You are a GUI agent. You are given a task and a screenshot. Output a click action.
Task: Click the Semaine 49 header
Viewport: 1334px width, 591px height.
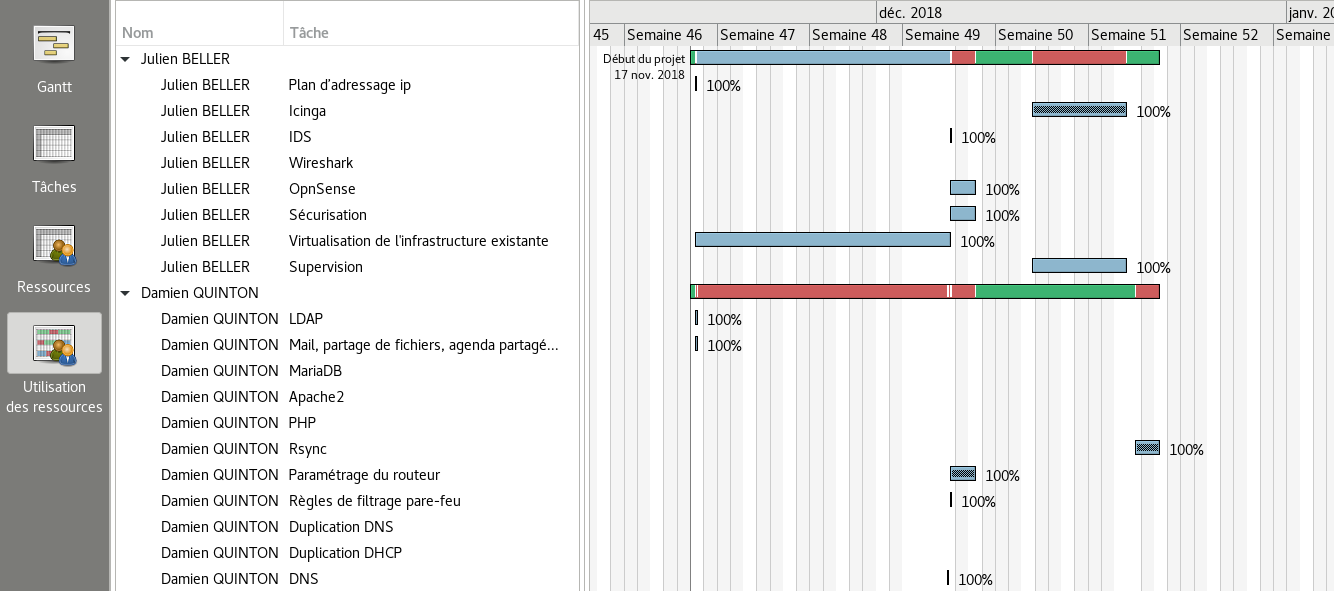click(944, 35)
